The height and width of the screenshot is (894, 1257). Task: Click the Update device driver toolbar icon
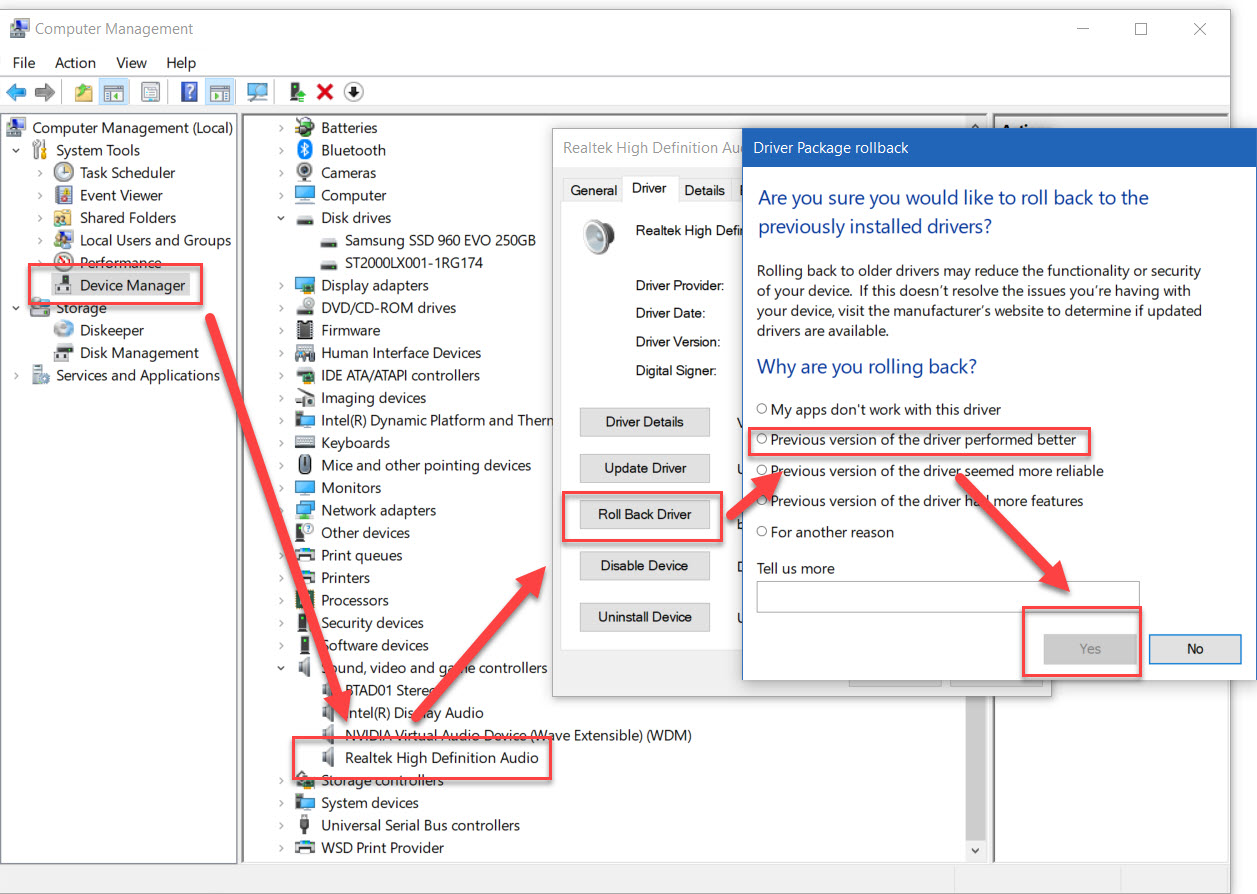297,92
